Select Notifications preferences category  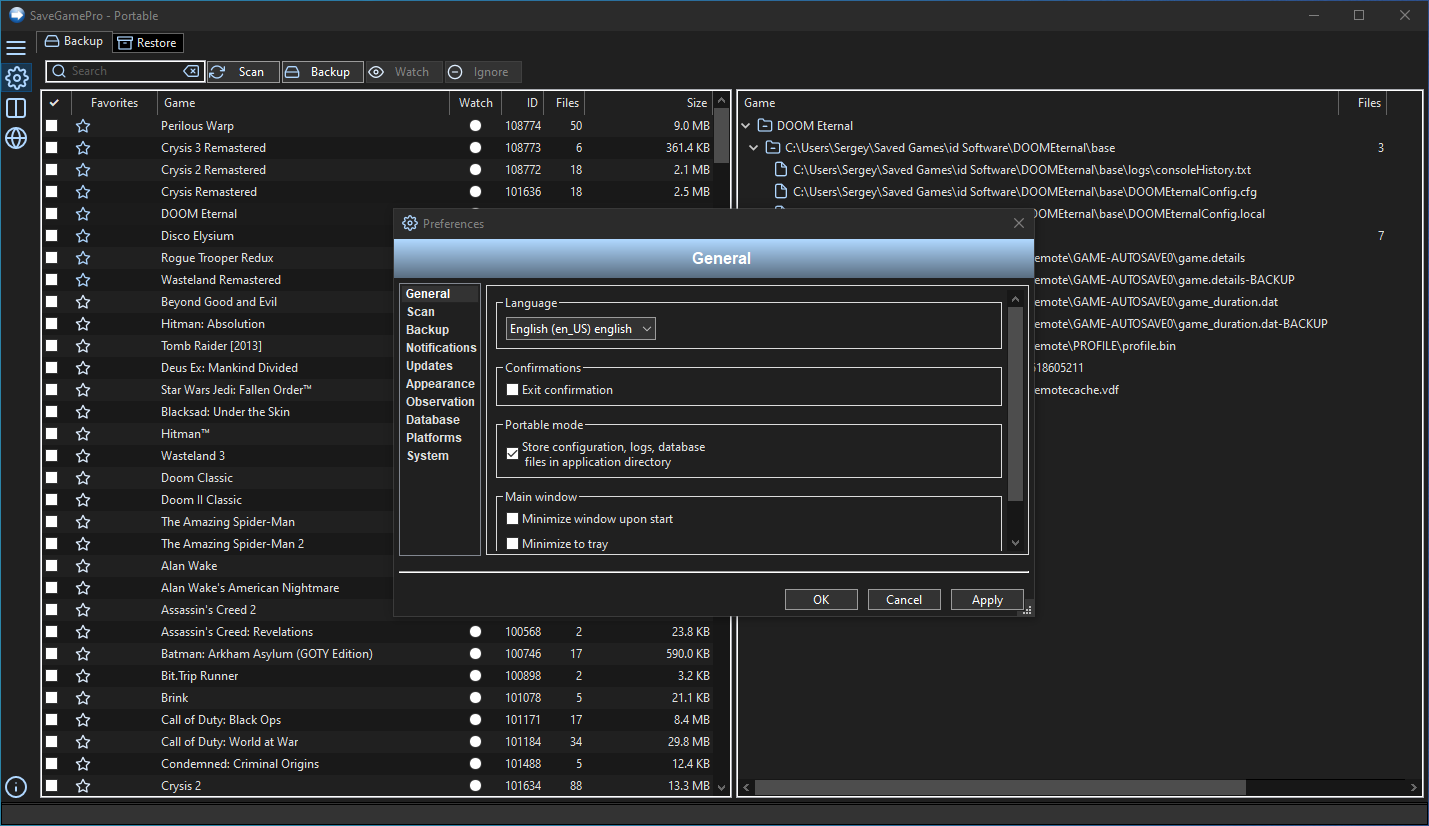[x=441, y=348]
